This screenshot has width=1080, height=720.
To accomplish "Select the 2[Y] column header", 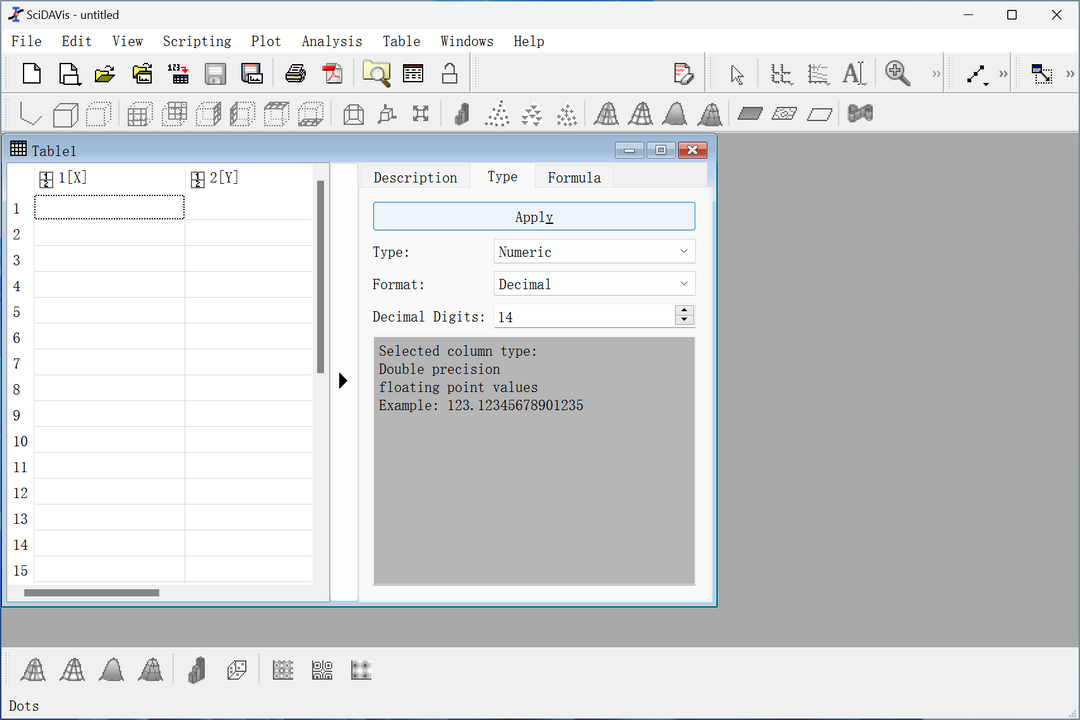I will pos(223,178).
